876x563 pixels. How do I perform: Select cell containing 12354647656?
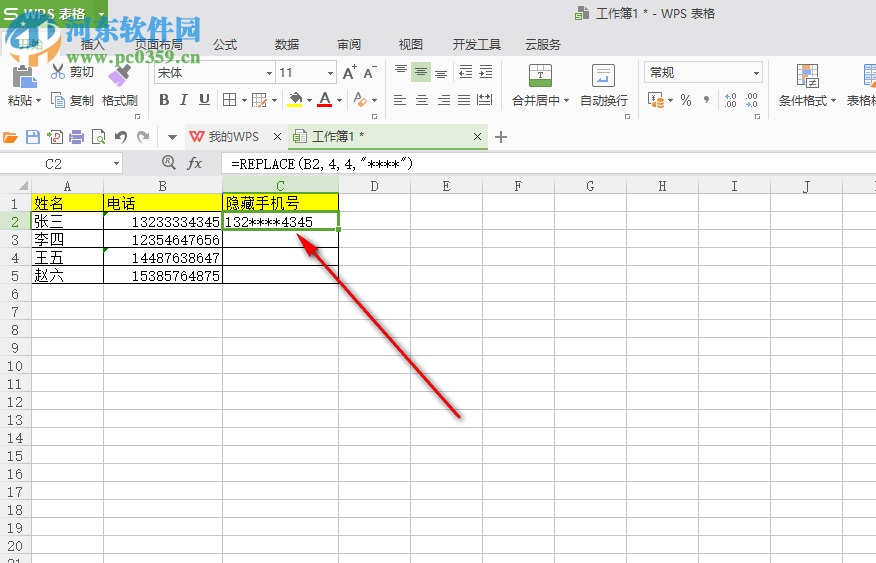click(x=163, y=239)
